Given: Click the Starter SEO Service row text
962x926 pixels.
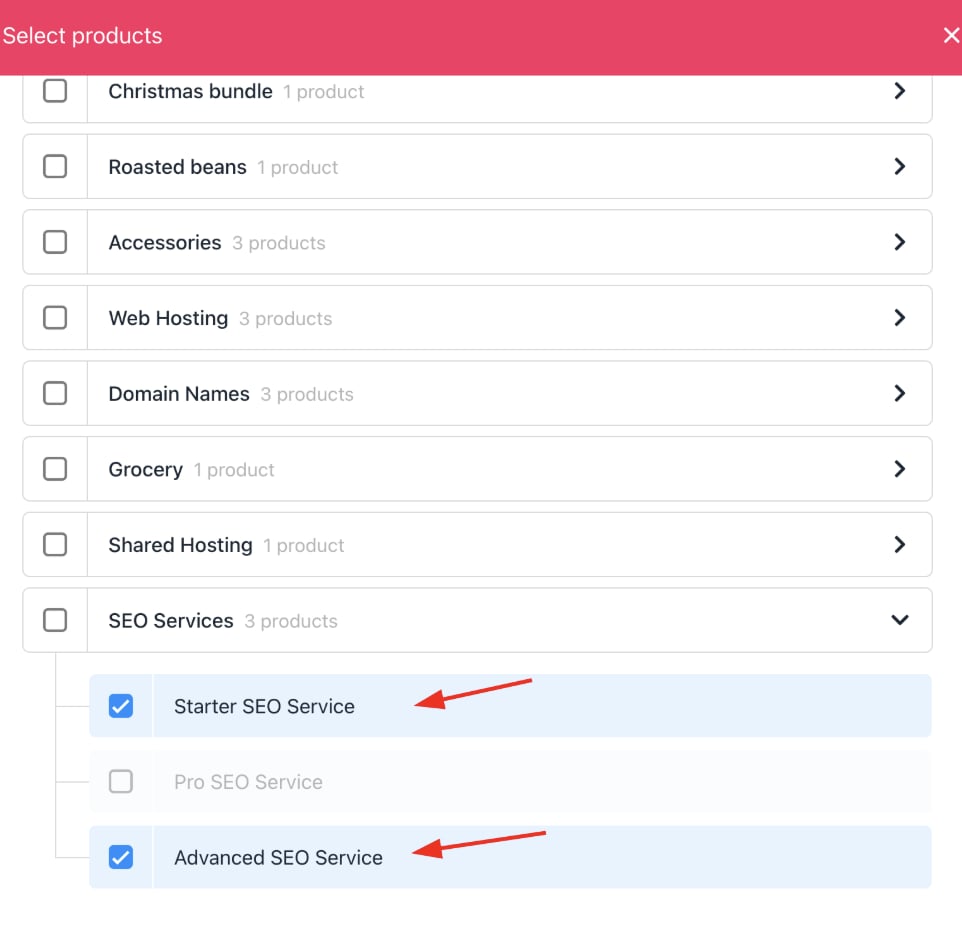Looking at the screenshot, I should tap(264, 706).
